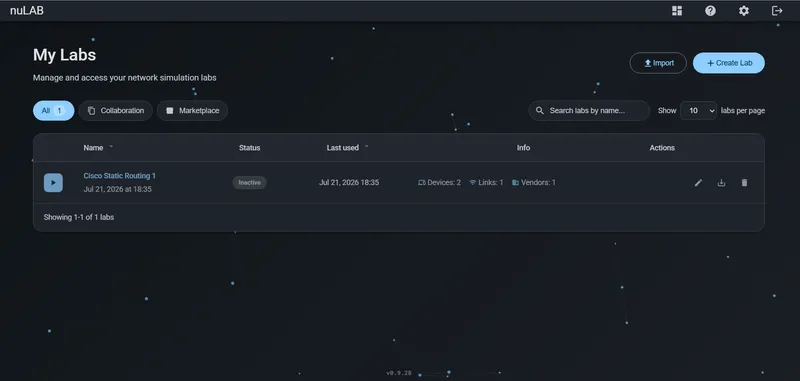Click the Devices: 2 text
This screenshot has width=800, height=381.
(x=444, y=183)
